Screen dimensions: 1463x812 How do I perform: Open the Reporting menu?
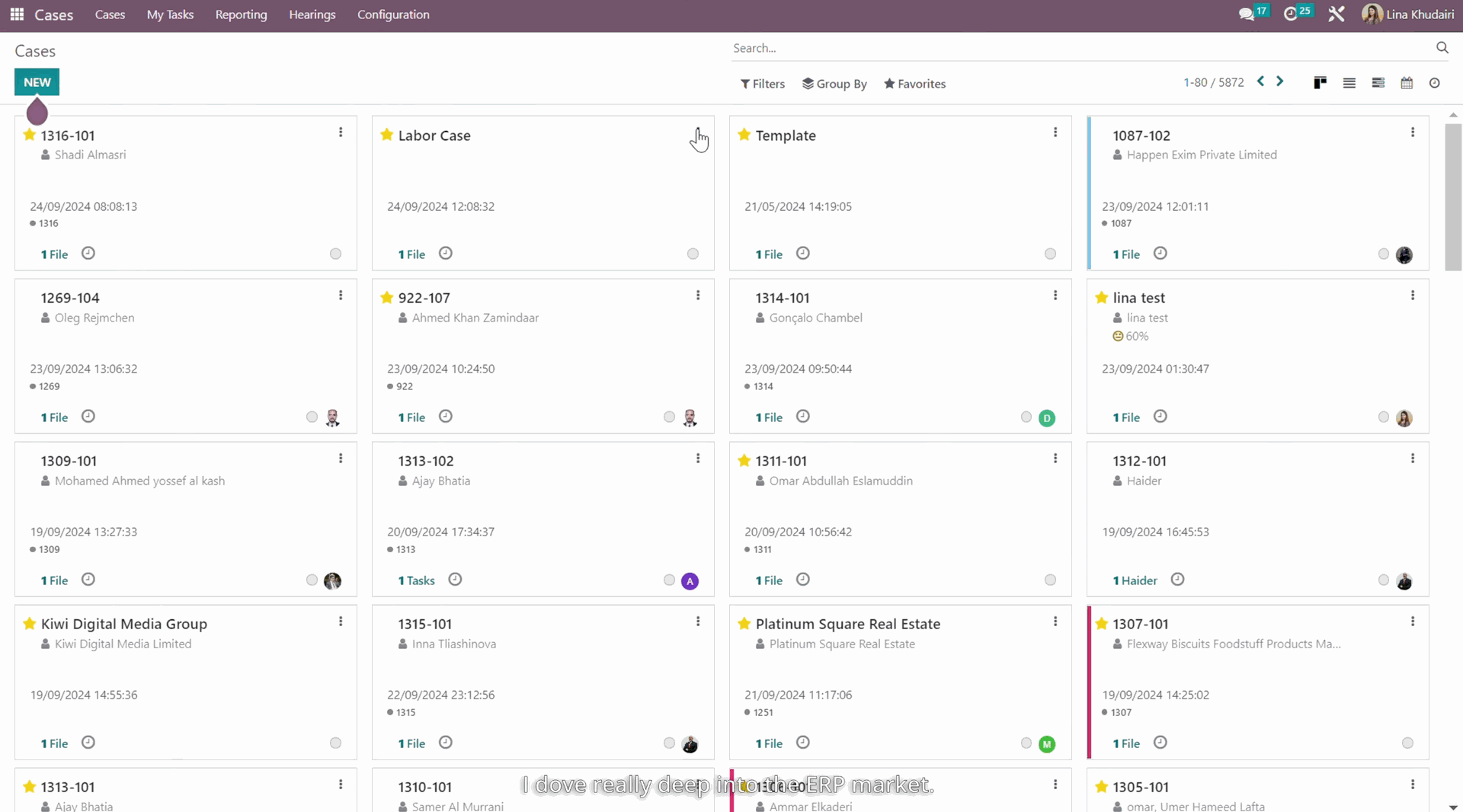[241, 14]
